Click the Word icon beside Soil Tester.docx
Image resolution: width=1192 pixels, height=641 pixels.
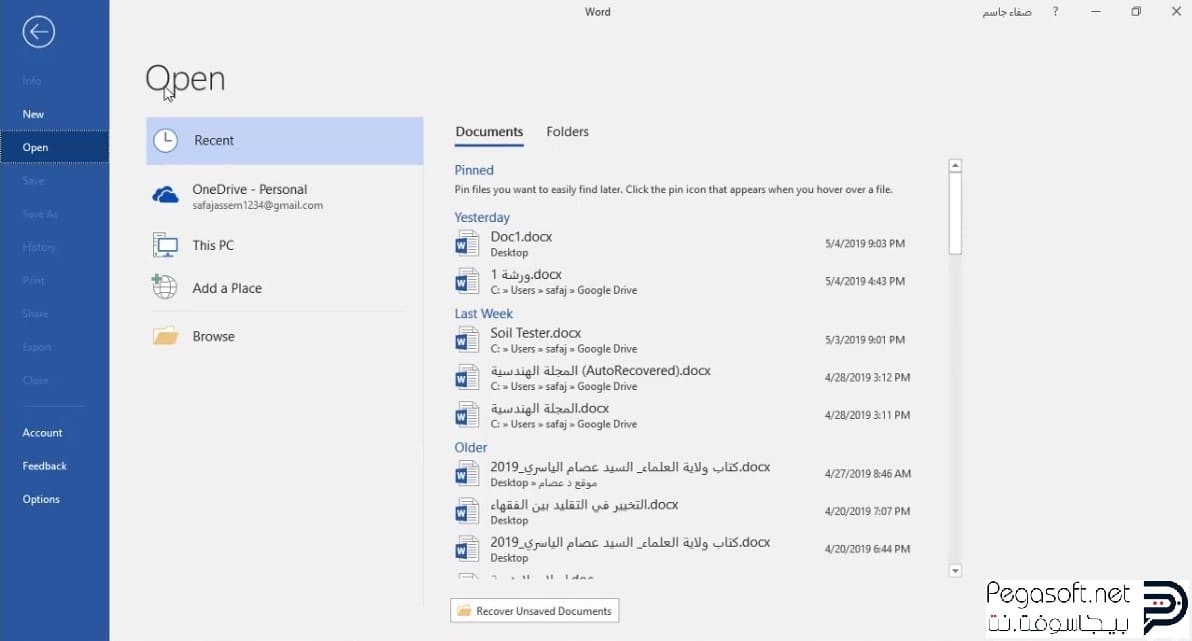[x=467, y=340]
